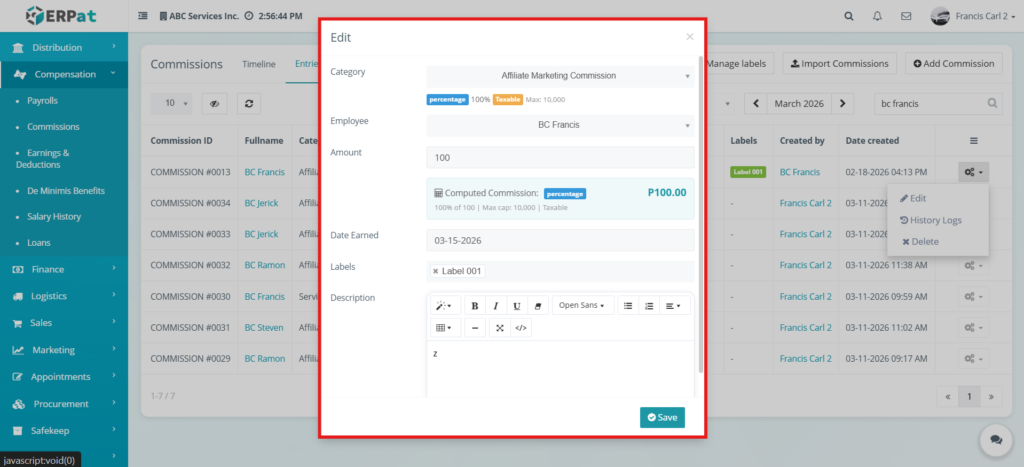Viewport: 1024px width, 467px height.
Task: Apply underline formatting in the description editor
Action: click(x=517, y=306)
